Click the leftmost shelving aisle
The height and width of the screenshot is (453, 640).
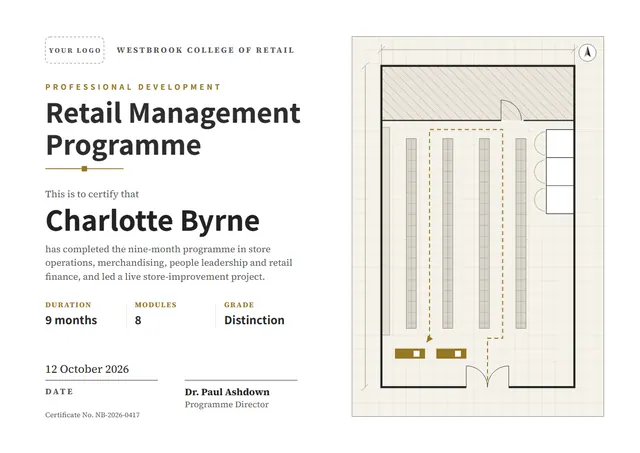tap(411, 233)
